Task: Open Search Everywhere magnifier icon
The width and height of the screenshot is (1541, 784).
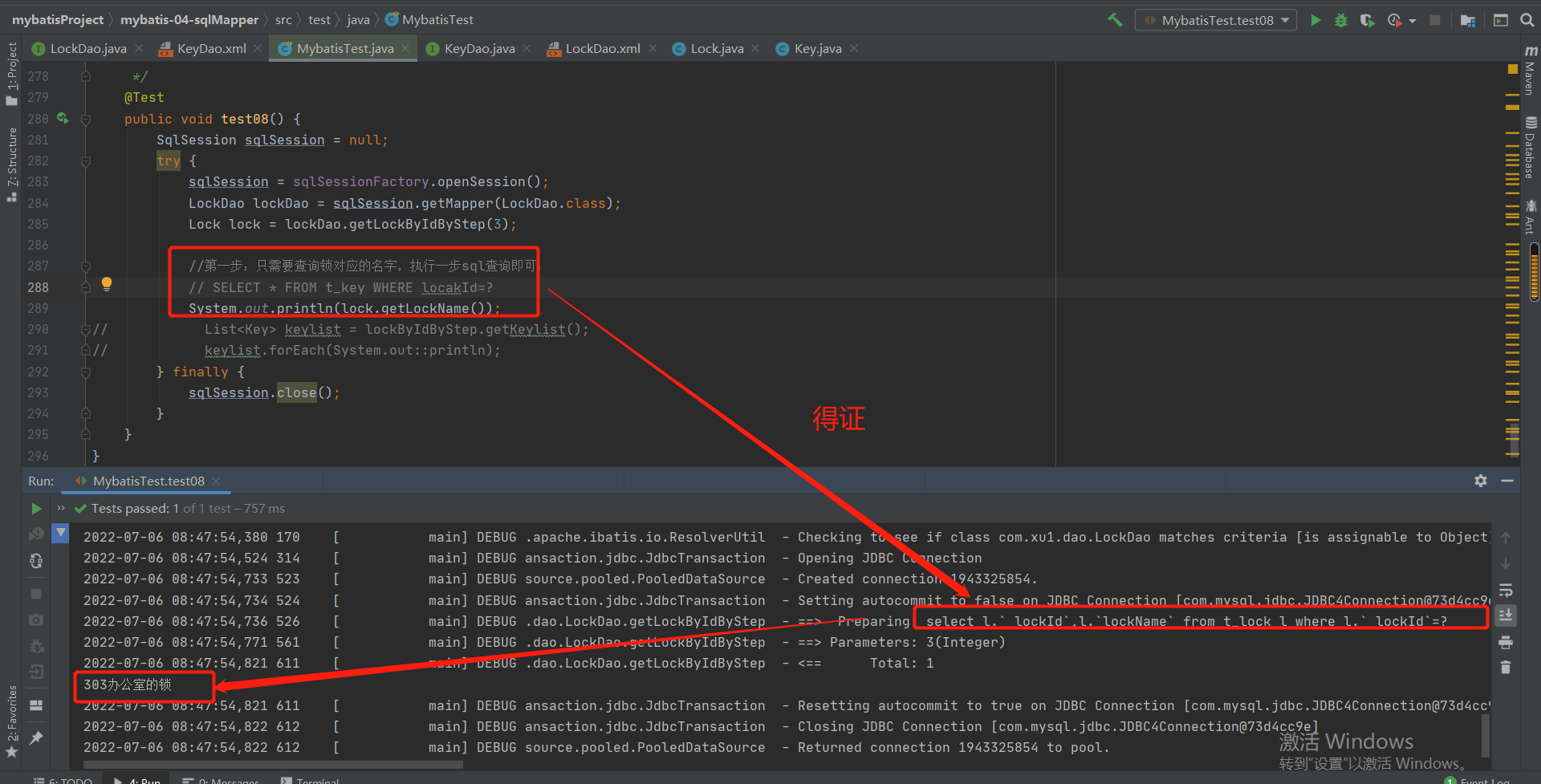Action: click(x=1527, y=20)
